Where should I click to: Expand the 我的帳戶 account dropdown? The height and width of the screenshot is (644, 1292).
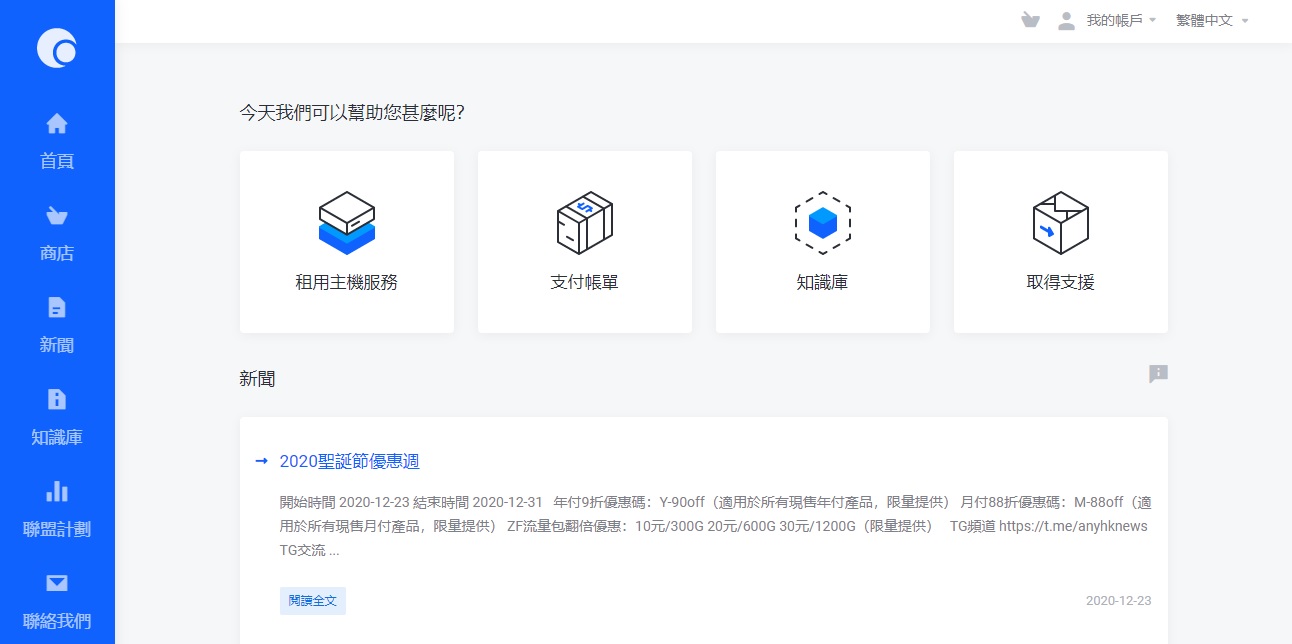(1120, 20)
